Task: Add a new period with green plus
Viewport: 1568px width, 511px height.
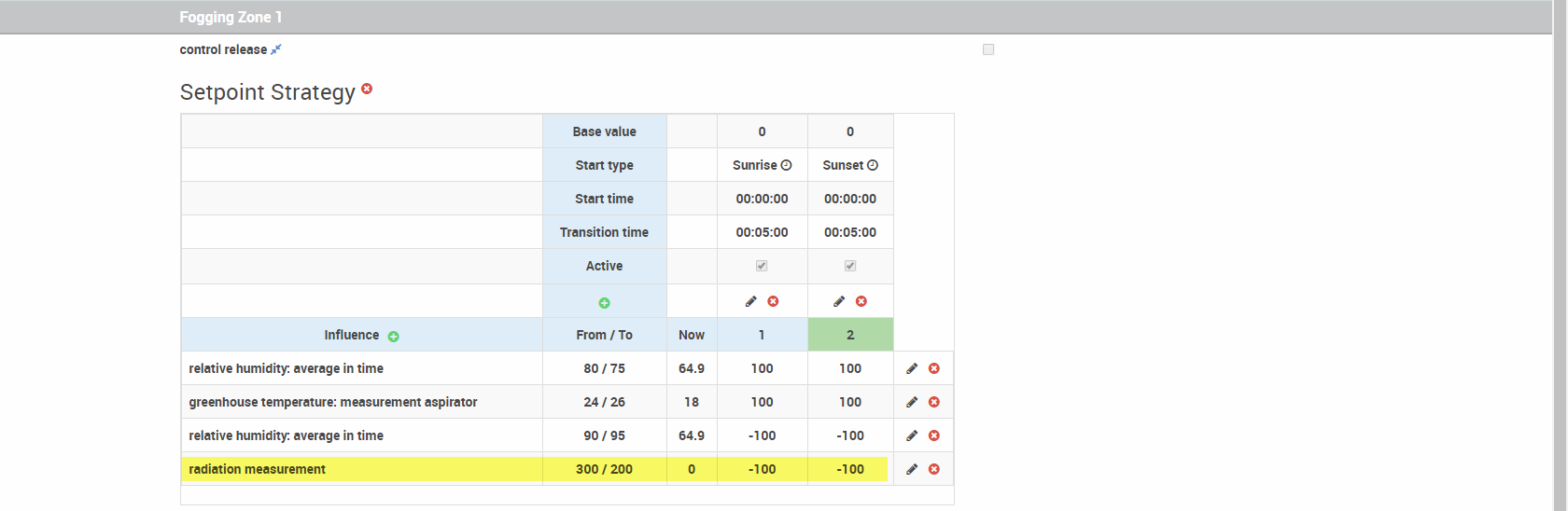Action: pyautogui.click(x=604, y=303)
